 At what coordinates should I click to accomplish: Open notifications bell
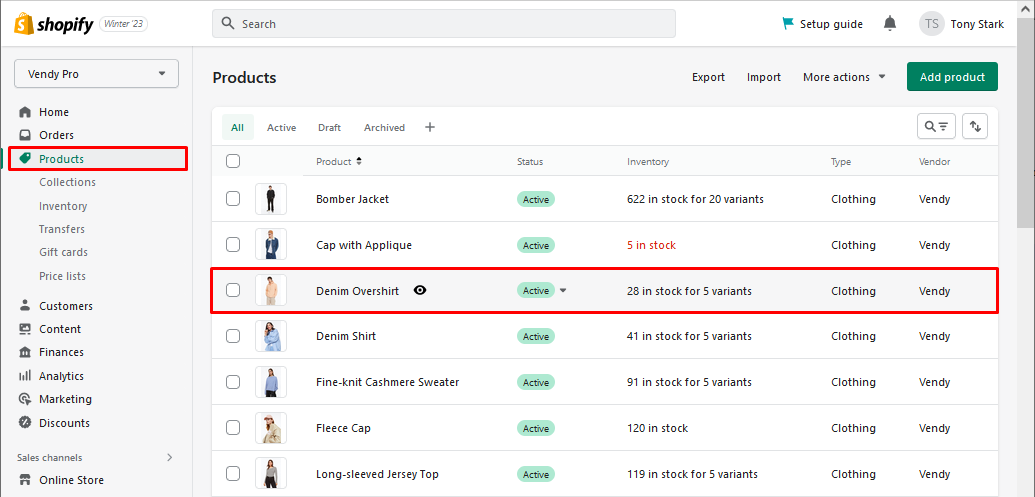pos(890,24)
